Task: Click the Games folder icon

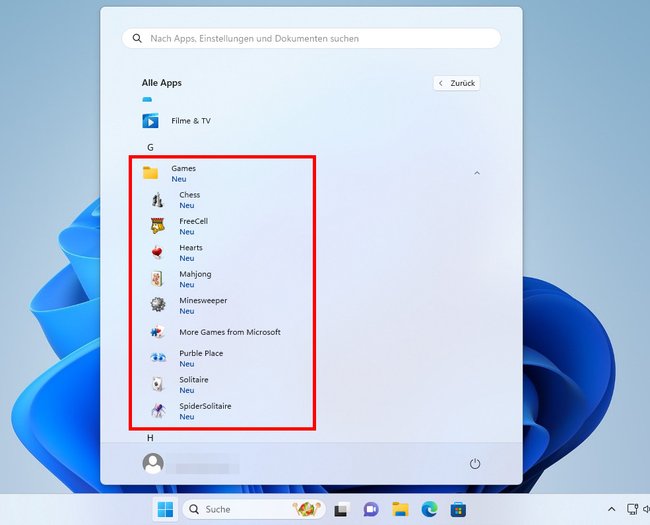Action: pos(150,173)
